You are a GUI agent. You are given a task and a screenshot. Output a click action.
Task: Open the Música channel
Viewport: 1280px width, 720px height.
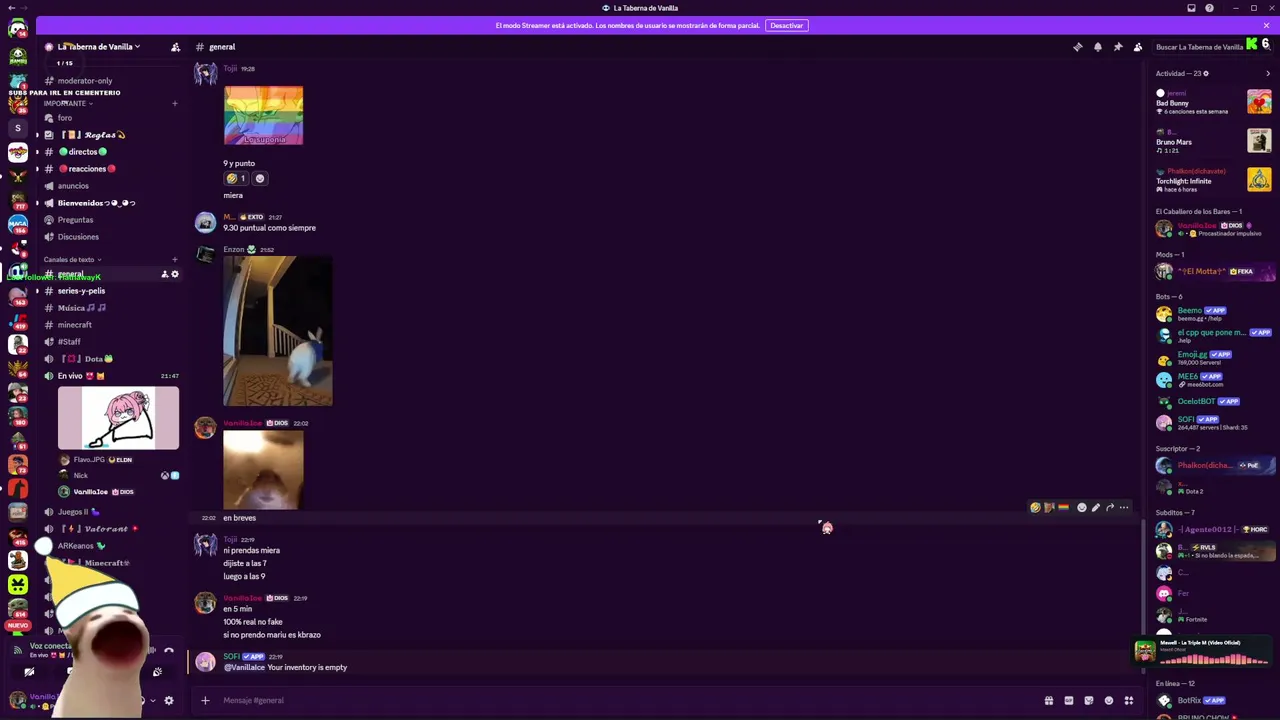(x=82, y=308)
